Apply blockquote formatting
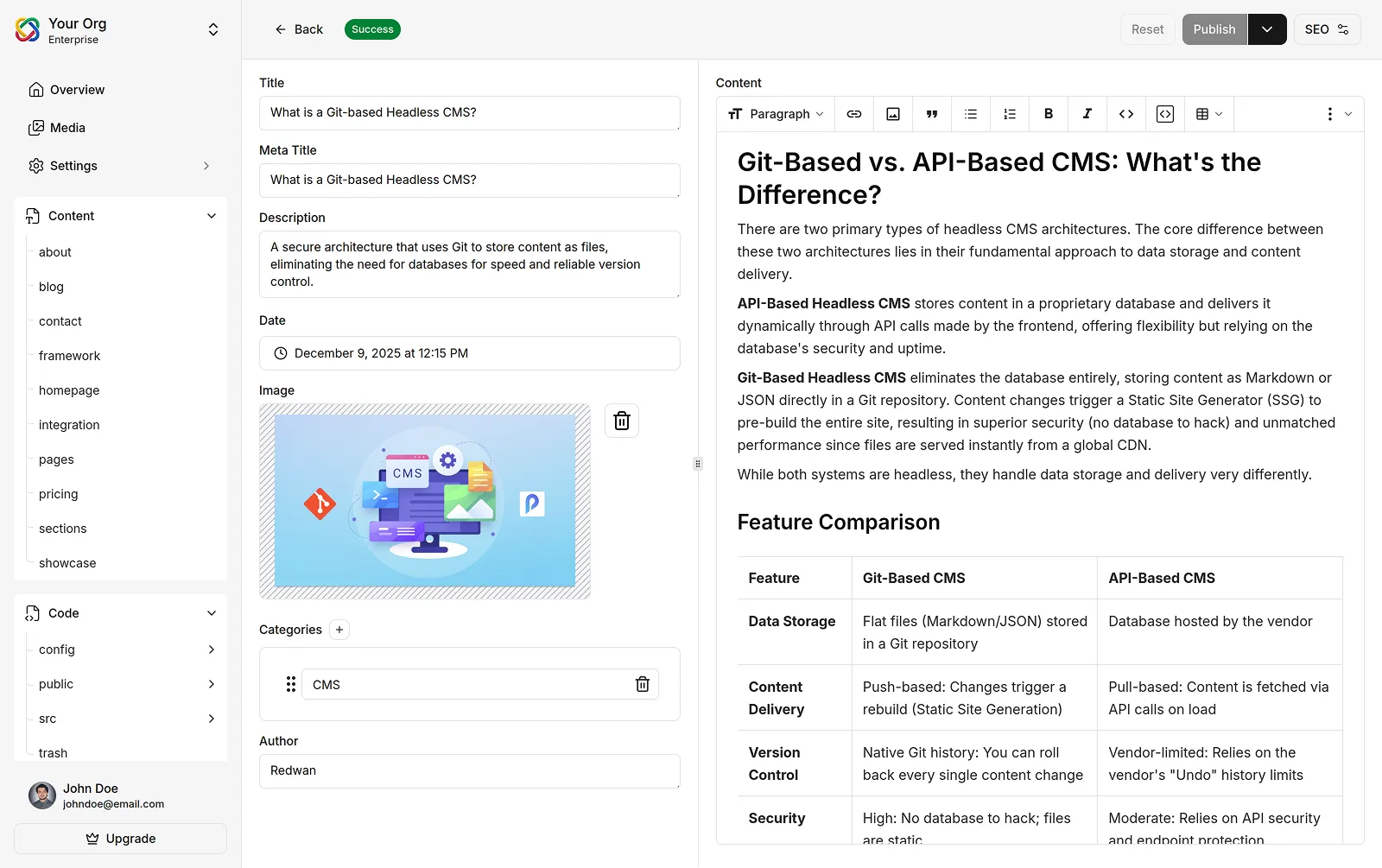This screenshot has height=868, width=1382. (x=931, y=113)
